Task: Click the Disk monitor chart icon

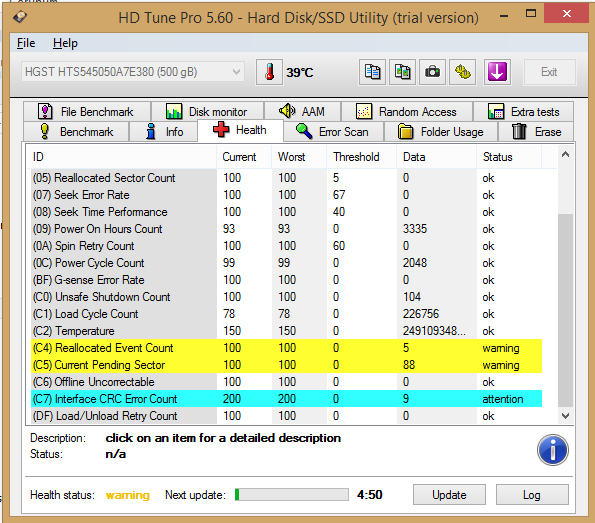Action: pos(174,112)
